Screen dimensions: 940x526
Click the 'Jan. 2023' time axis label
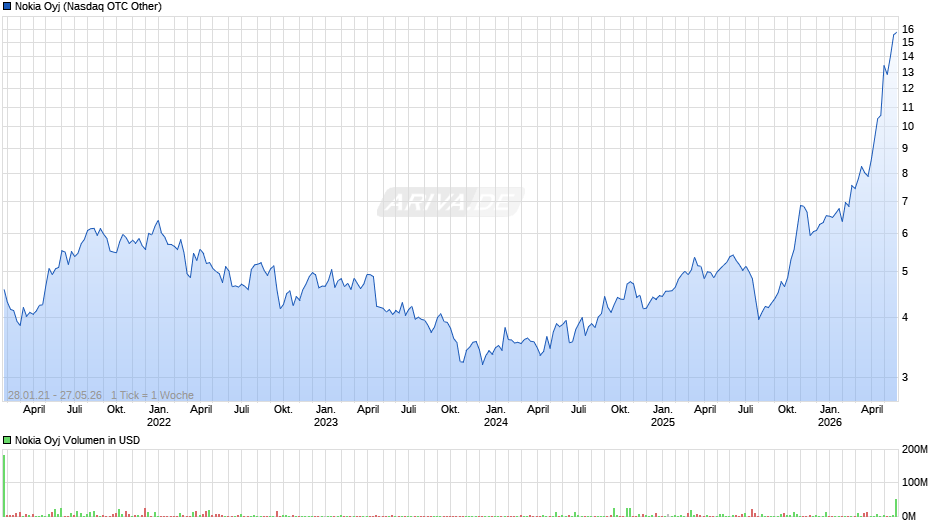(x=326, y=416)
